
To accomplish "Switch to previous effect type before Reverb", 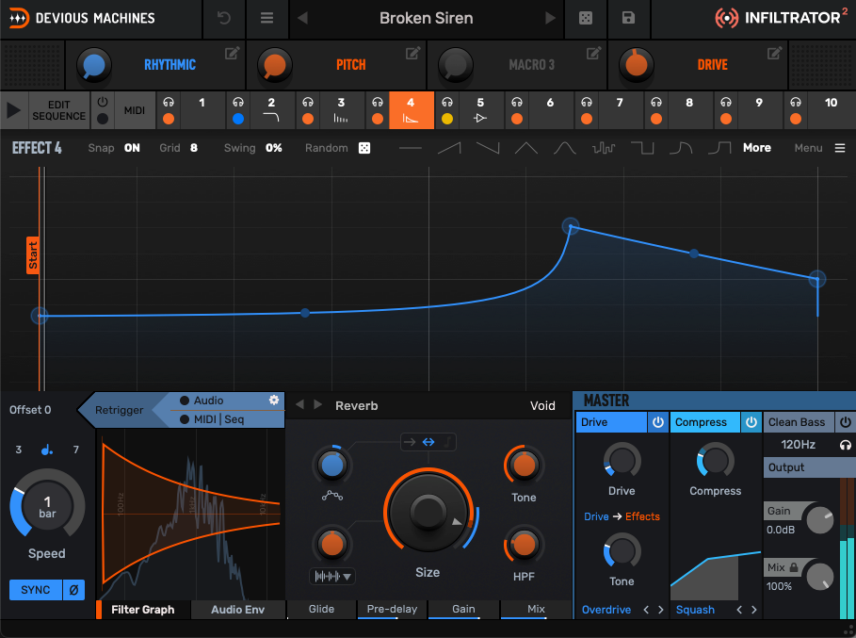I will point(300,405).
